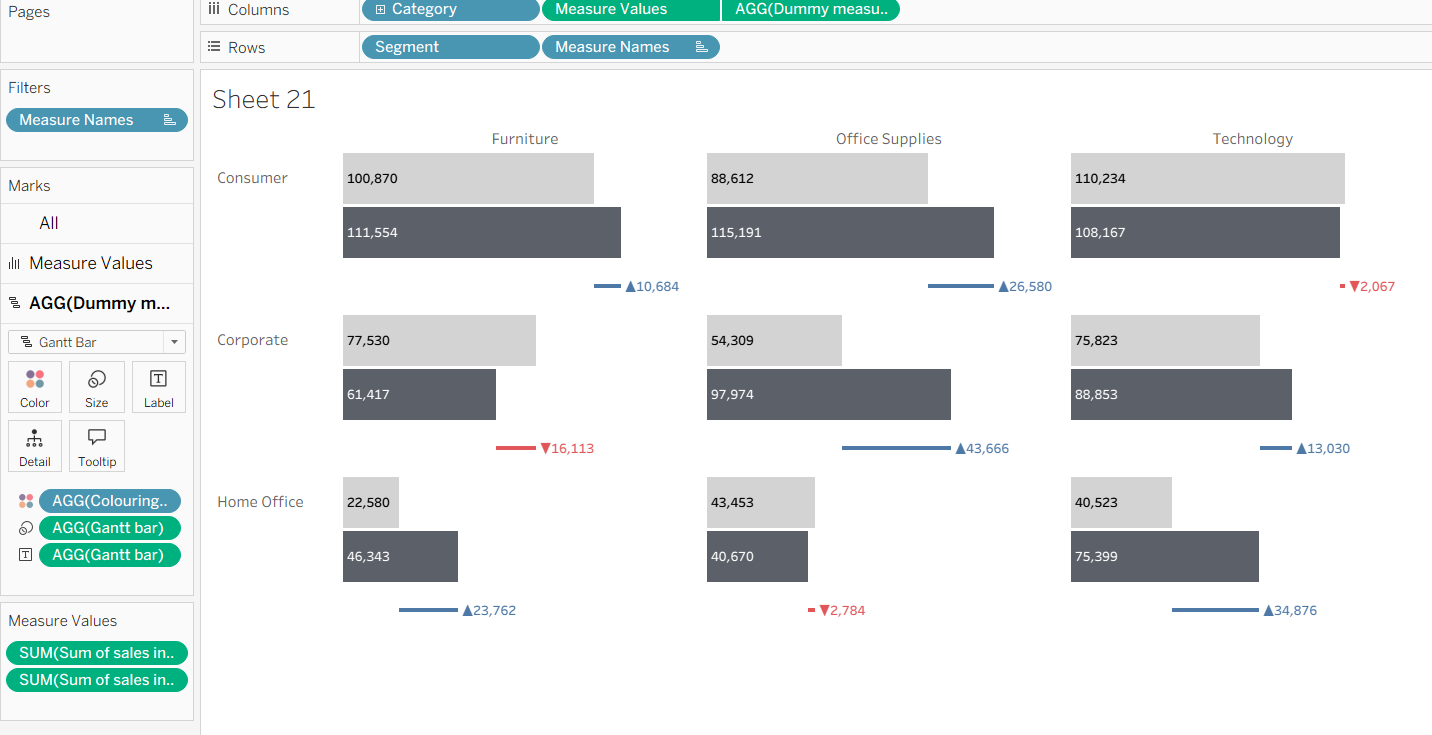Select the All marks card tab
Image resolution: width=1432 pixels, height=735 pixels.
(x=48, y=223)
